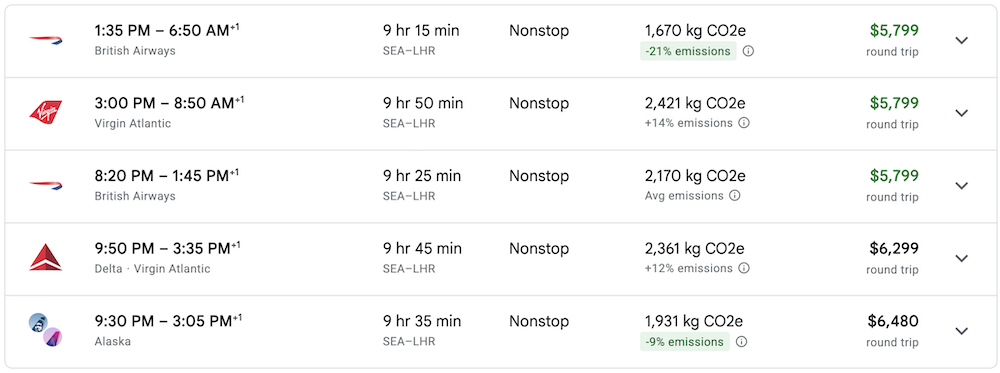This screenshot has width=1000, height=373.
Task: Expand the Delta 9:50 PM flight details
Action: 962,258
